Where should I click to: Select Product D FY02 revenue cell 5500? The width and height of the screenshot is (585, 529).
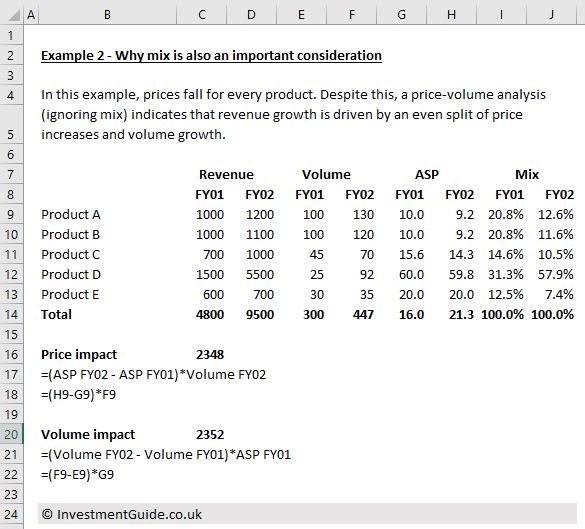click(x=260, y=275)
